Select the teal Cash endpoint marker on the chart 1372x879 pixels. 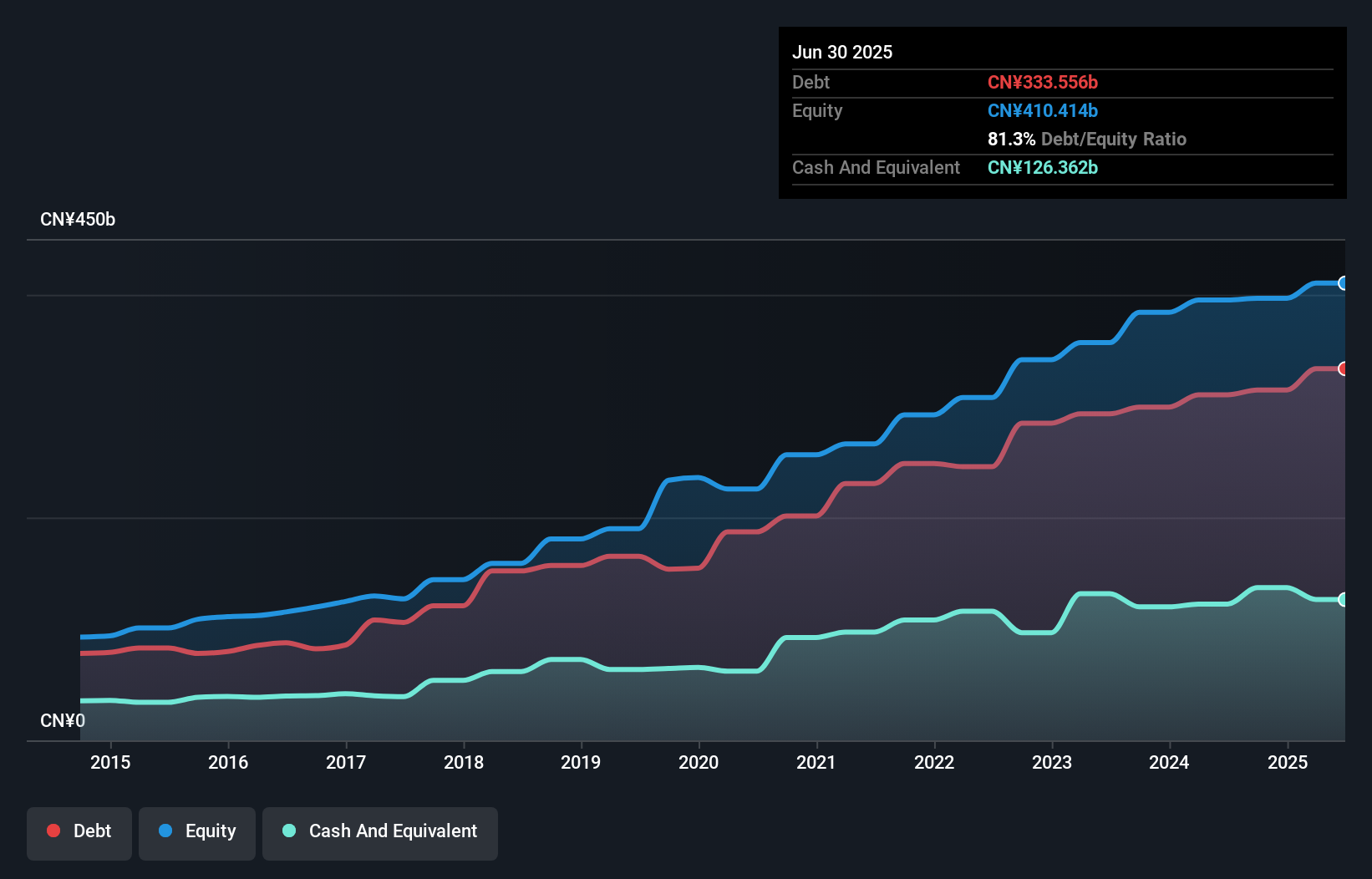pyautogui.click(x=1344, y=599)
